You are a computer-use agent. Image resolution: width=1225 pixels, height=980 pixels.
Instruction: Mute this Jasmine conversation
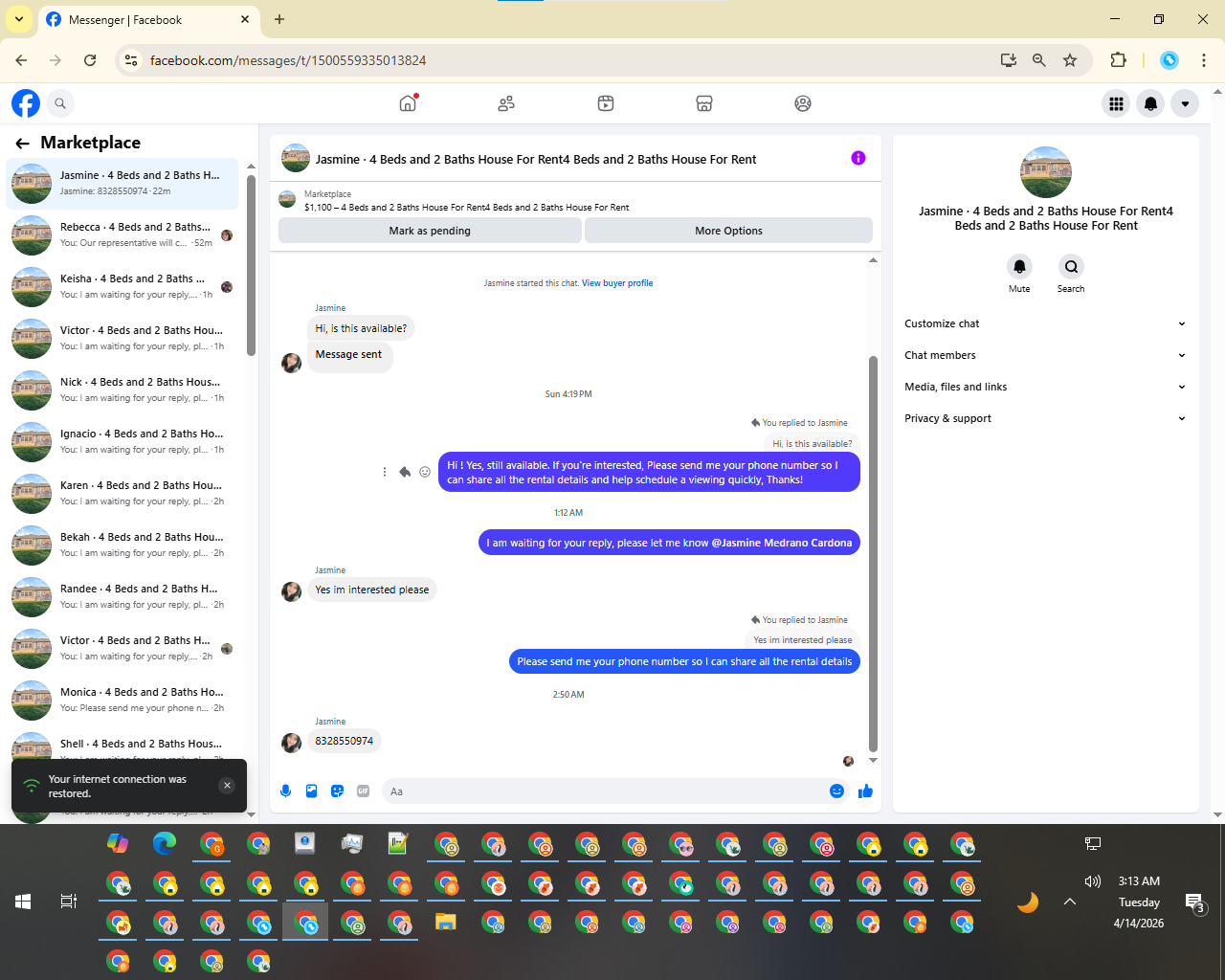pos(1019,266)
